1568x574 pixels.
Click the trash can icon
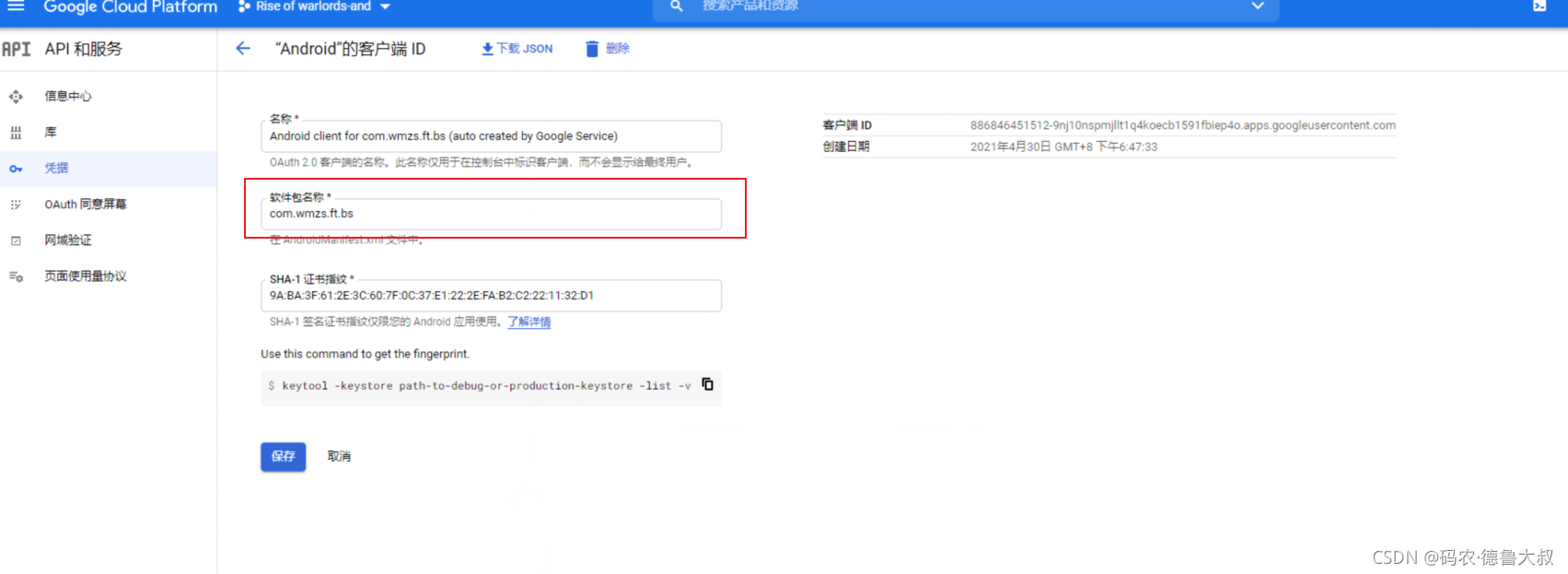[x=592, y=49]
